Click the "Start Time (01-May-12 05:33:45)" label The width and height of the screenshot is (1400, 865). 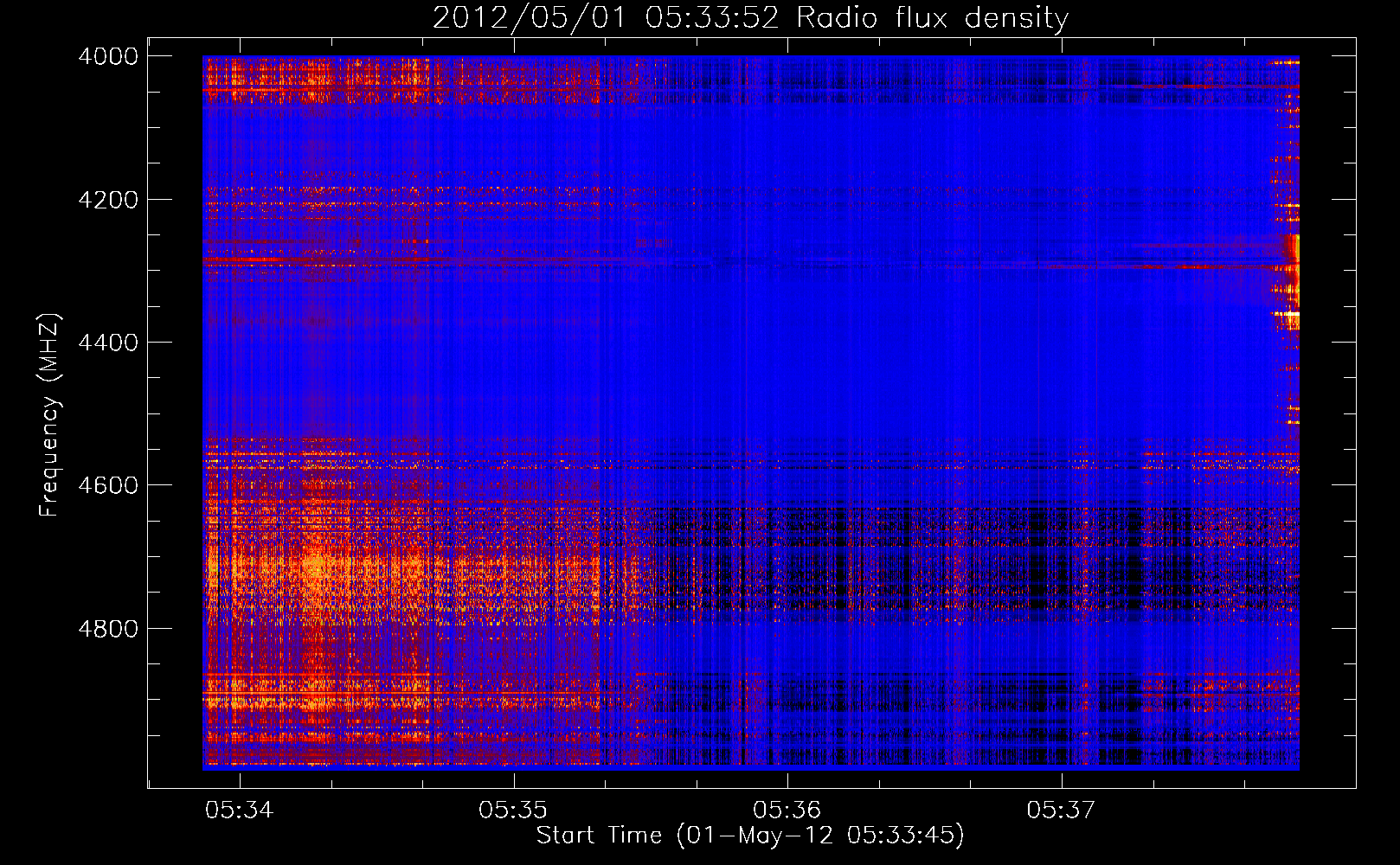[750, 836]
